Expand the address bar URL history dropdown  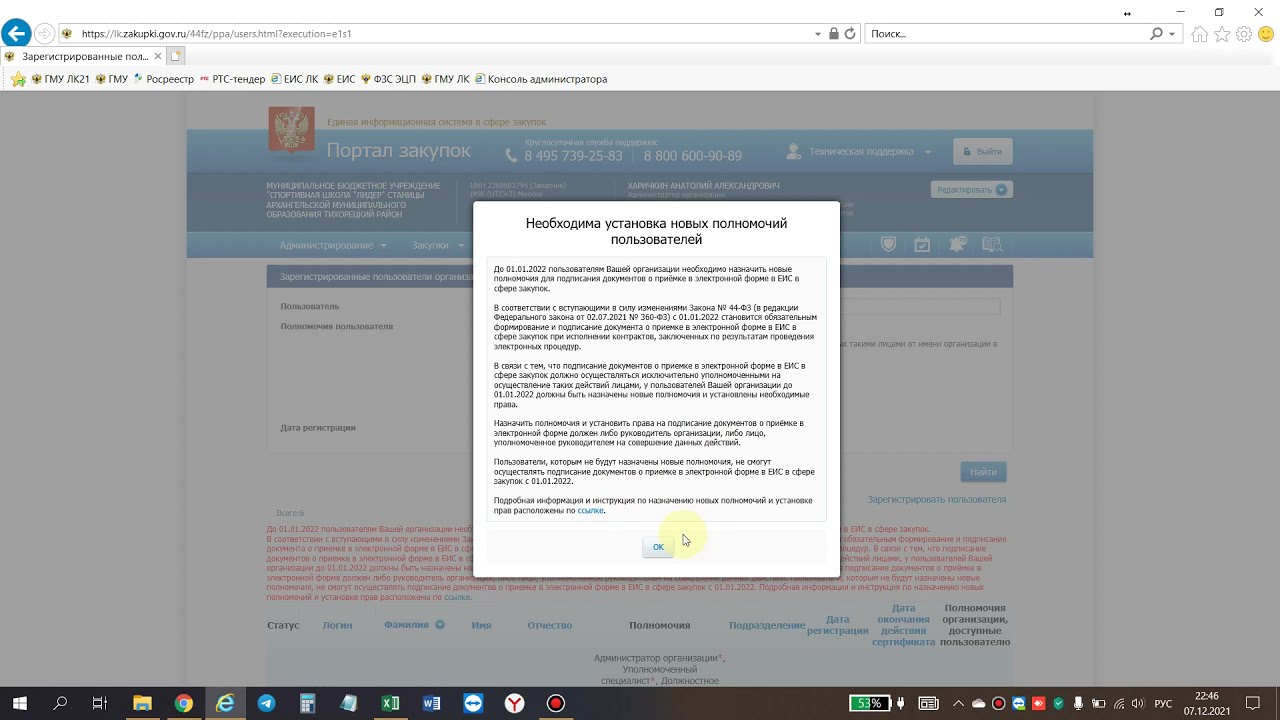(818, 34)
